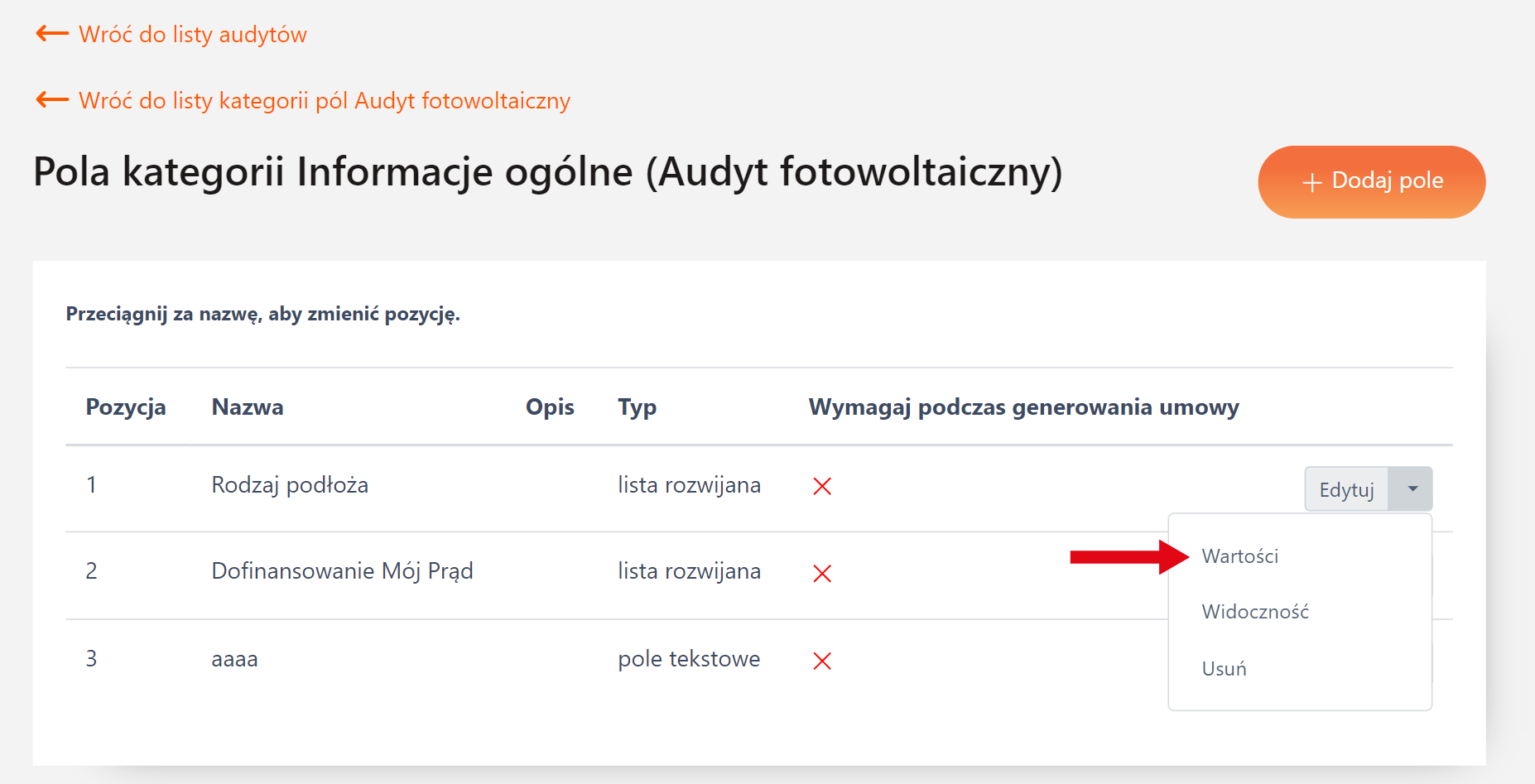Viewport: 1535px width, 784px height.
Task: Click the red X in Dofinansowanie Mój Prąd row
Action: (822, 573)
